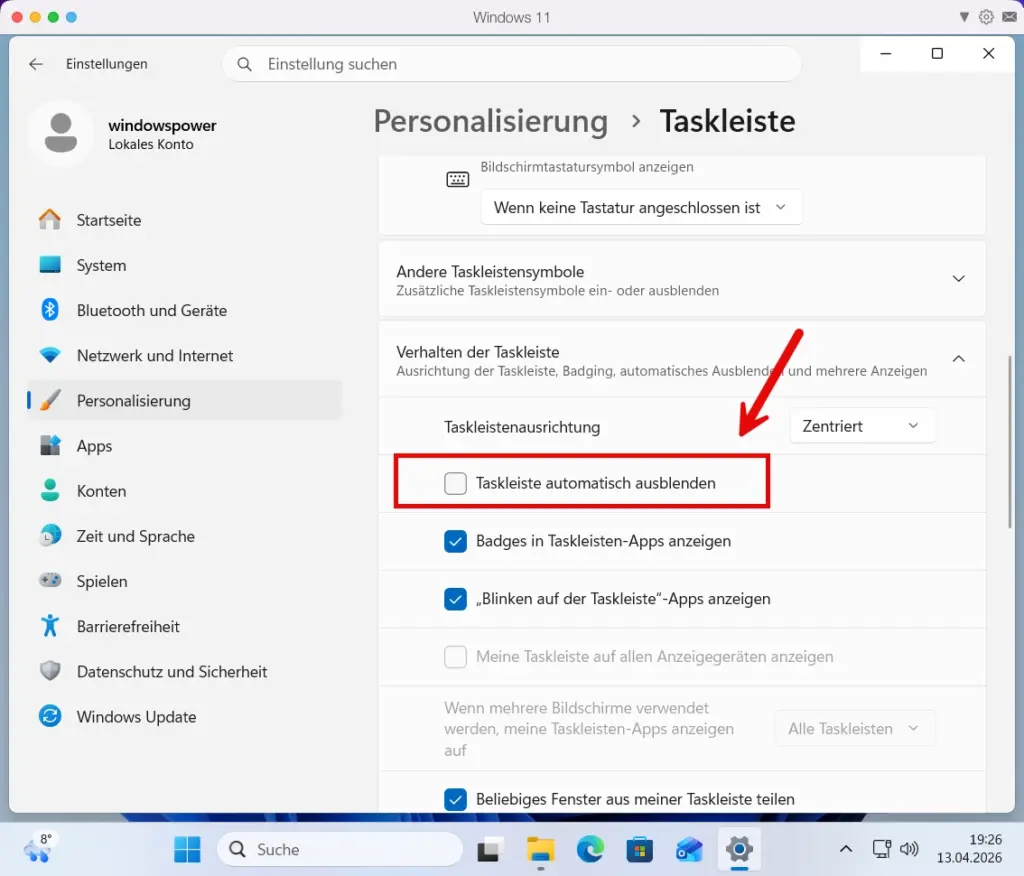Open the weather widget showing 8°
1024x876 pixels.
click(x=38, y=848)
